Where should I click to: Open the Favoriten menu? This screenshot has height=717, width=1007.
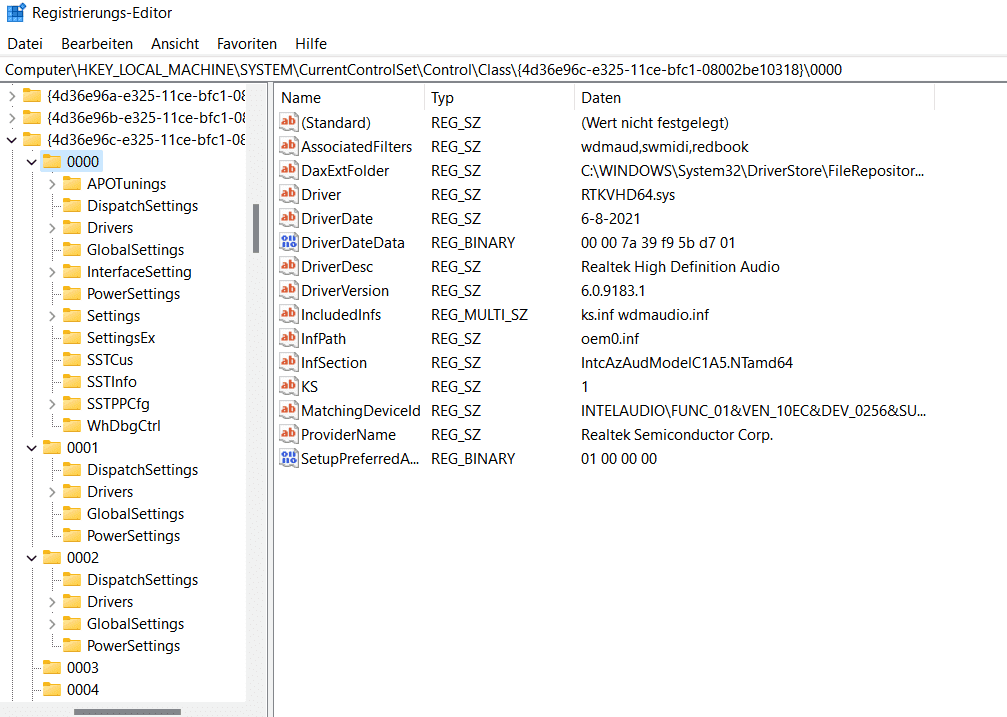tap(247, 44)
